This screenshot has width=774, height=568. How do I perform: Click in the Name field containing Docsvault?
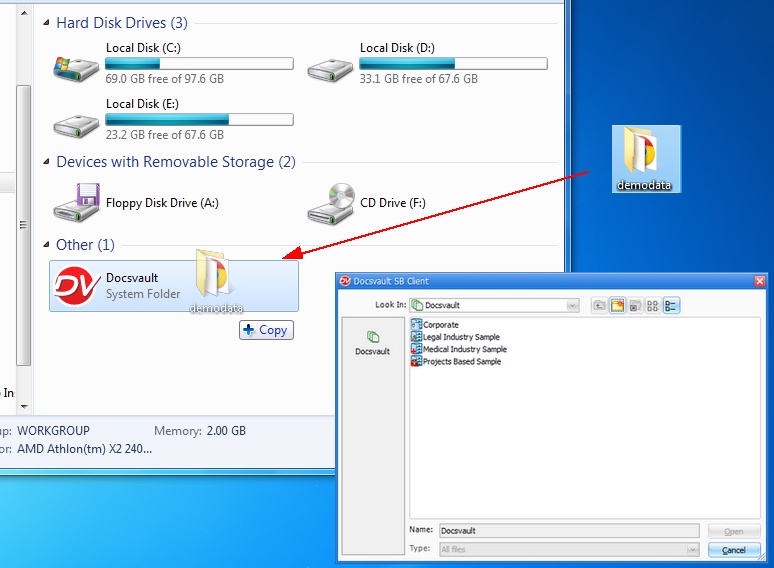pos(569,531)
